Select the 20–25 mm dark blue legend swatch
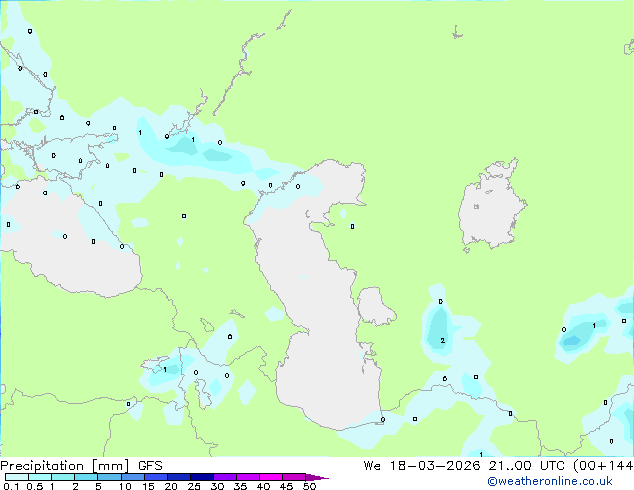Screen dimensions: 634x490 (x=179, y=477)
